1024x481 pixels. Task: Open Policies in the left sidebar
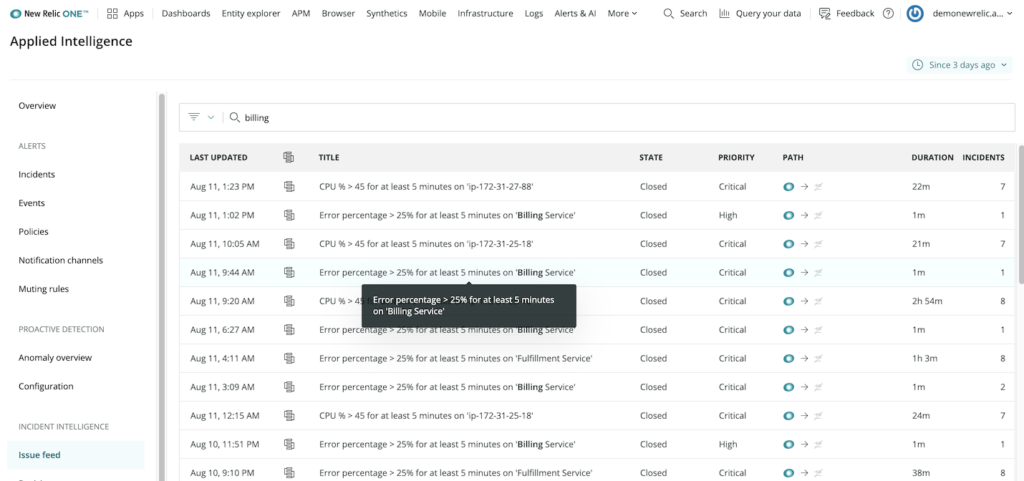(x=33, y=232)
